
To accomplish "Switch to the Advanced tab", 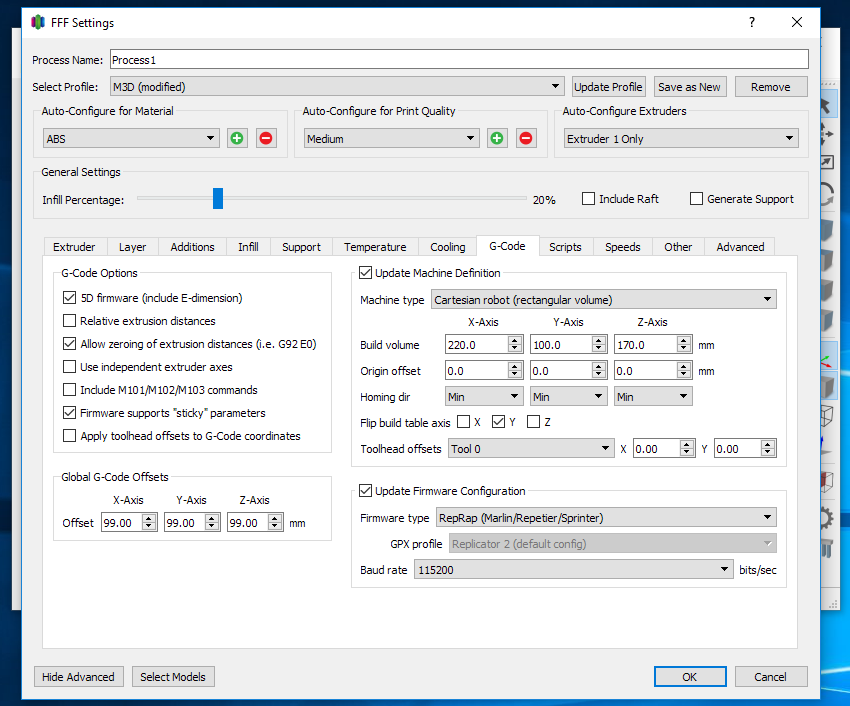I will 740,247.
